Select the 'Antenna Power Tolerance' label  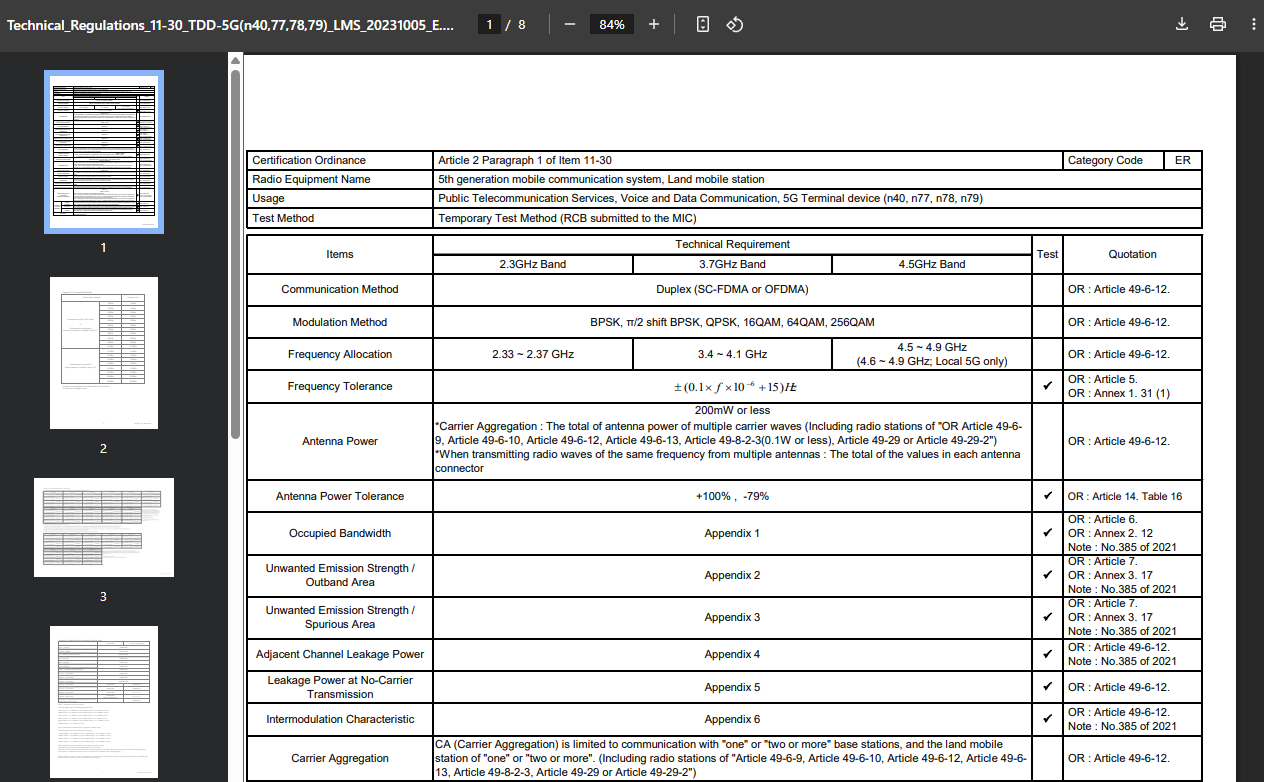(340, 496)
